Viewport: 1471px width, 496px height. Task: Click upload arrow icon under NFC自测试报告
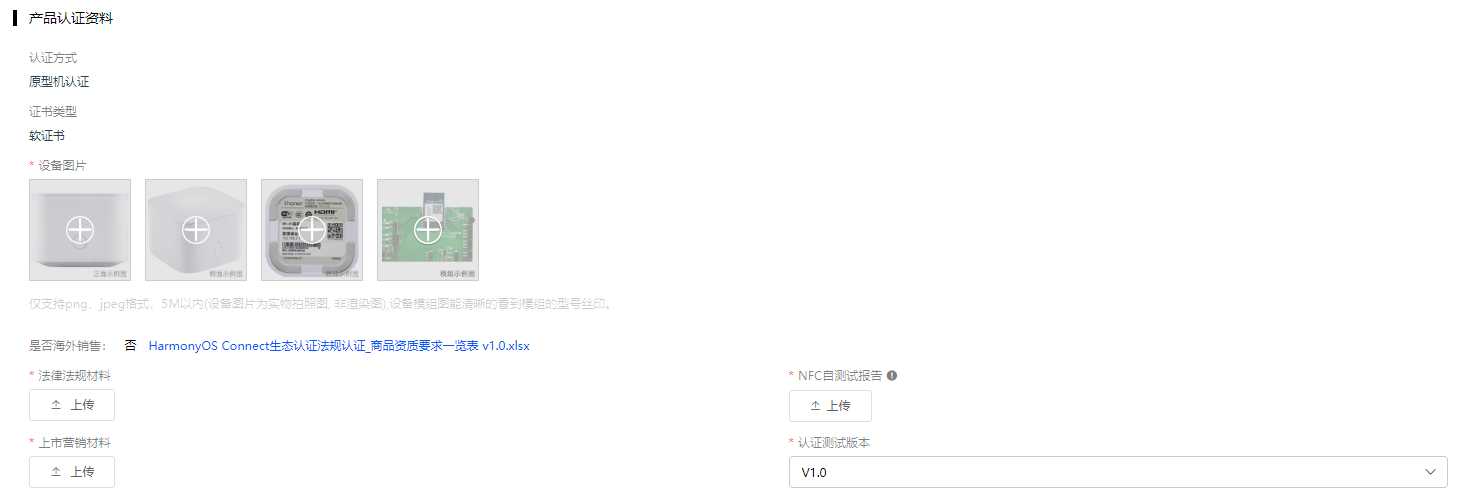tap(815, 405)
